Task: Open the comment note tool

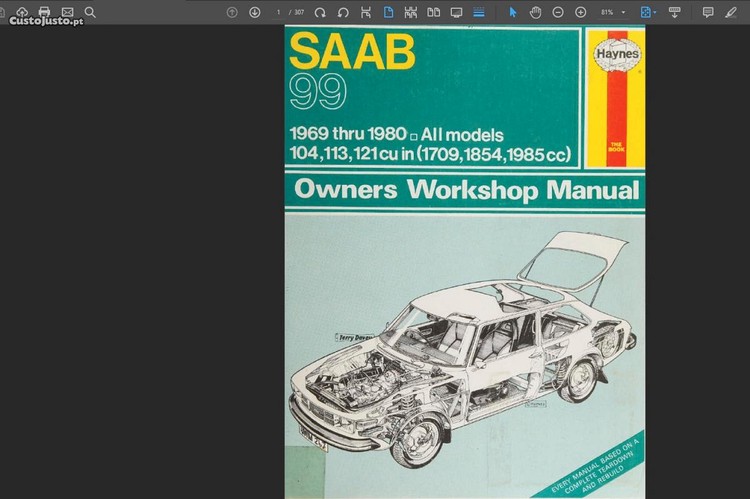Action: tap(708, 12)
